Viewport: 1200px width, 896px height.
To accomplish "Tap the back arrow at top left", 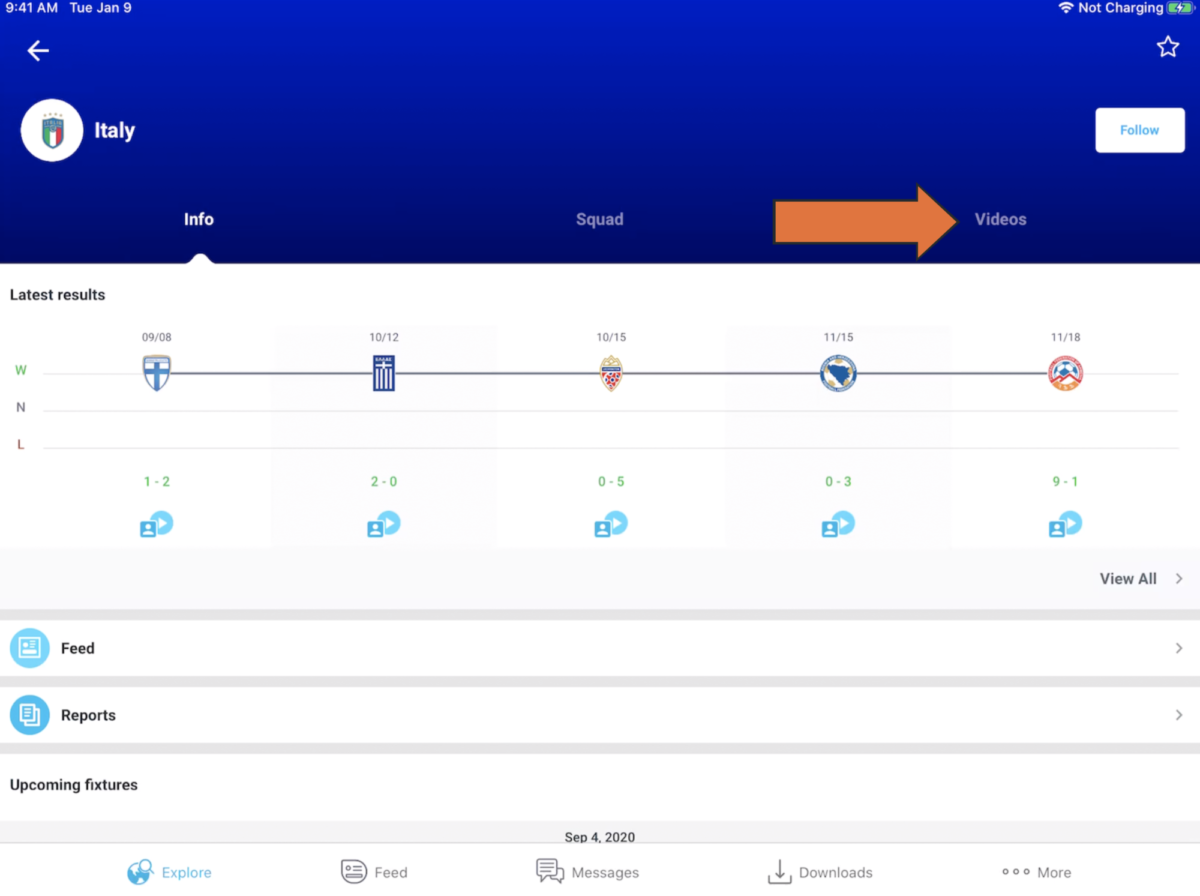I will 37,50.
